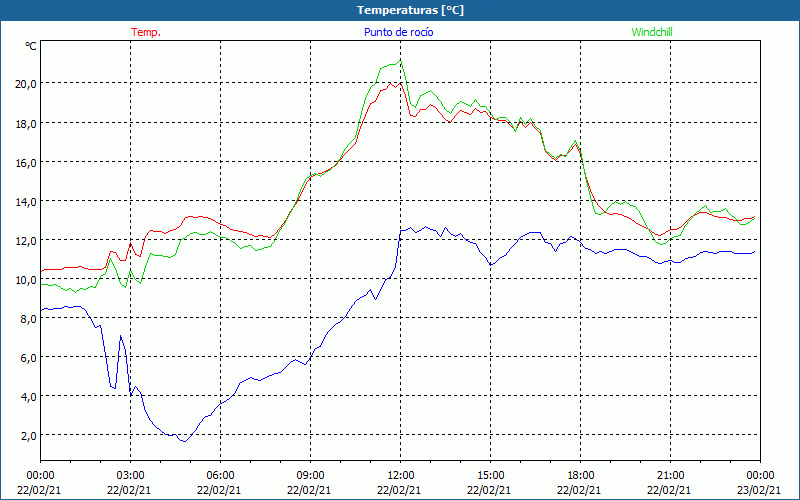The height and width of the screenshot is (500, 800).
Task: Select the green Windchill legend label
Action: click(x=652, y=32)
